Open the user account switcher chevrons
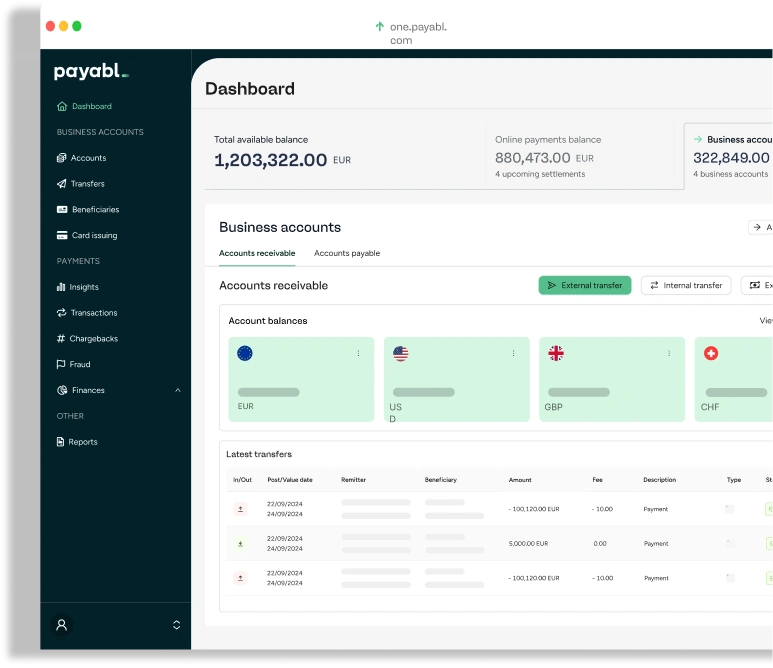The width and height of the screenshot is (773, 668). coord(177,625)
